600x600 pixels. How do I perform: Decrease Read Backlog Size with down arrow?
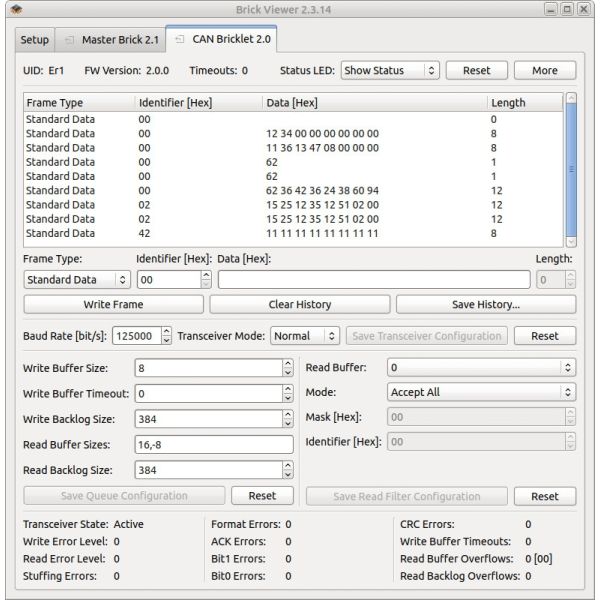point(288,474)
